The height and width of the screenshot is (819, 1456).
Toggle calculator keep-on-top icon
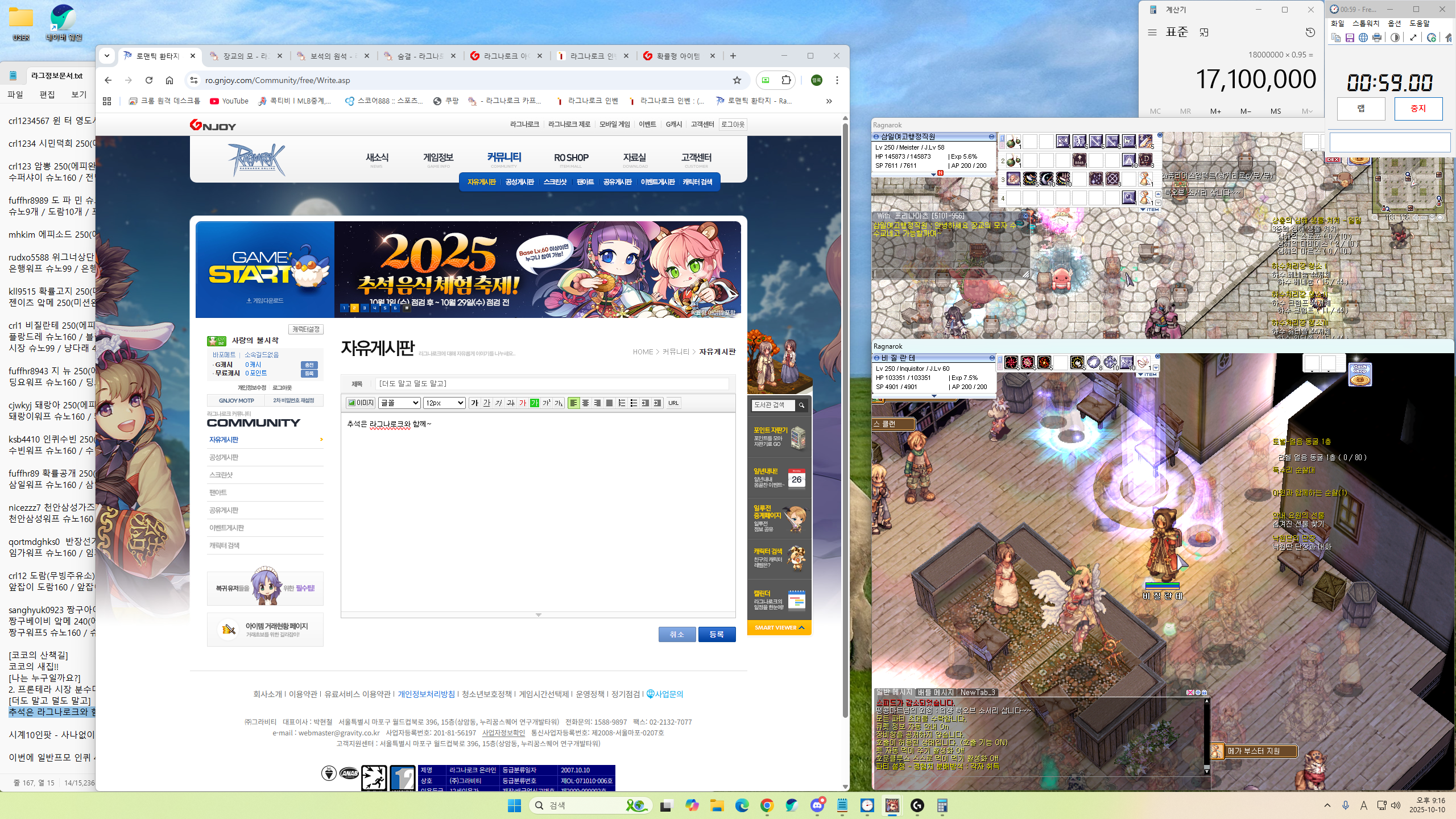click(x=1204, y=32)
